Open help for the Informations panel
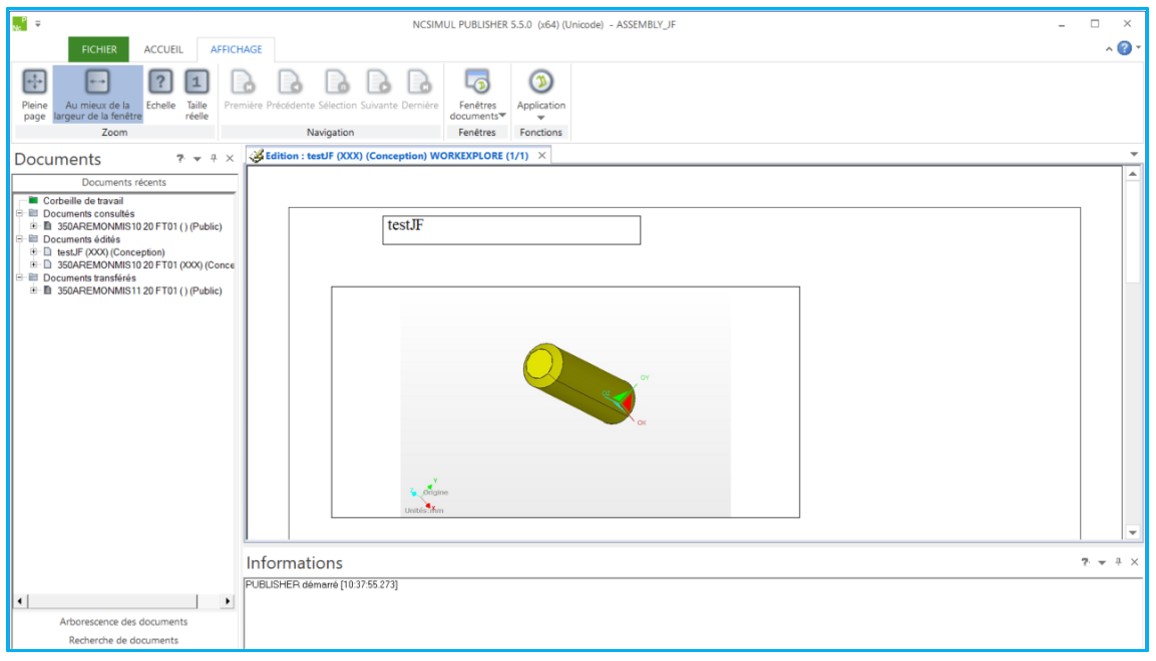The width and height of the screenshot is (1156, 661). [1084, 562]
